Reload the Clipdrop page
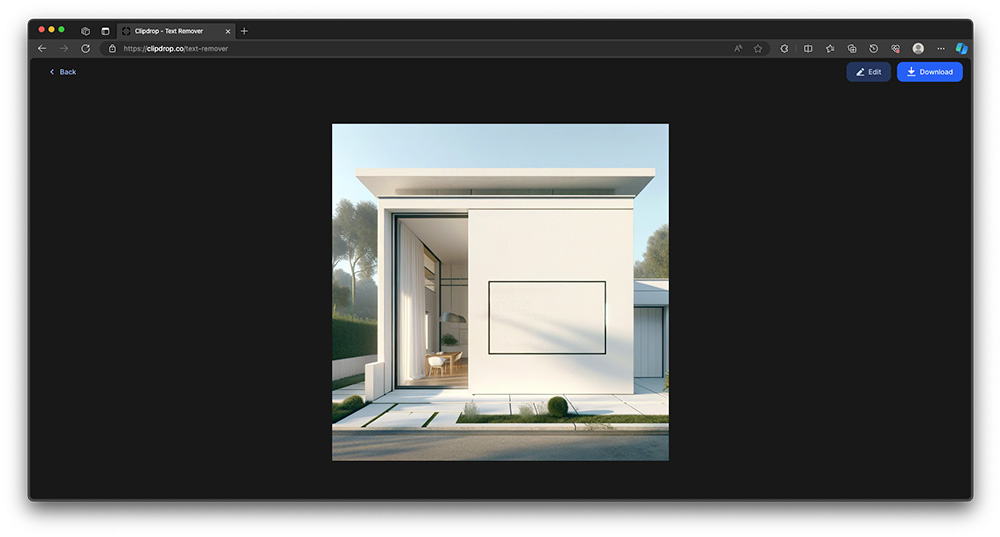This screenshot has width=1000, height=537. coord(85,48)
